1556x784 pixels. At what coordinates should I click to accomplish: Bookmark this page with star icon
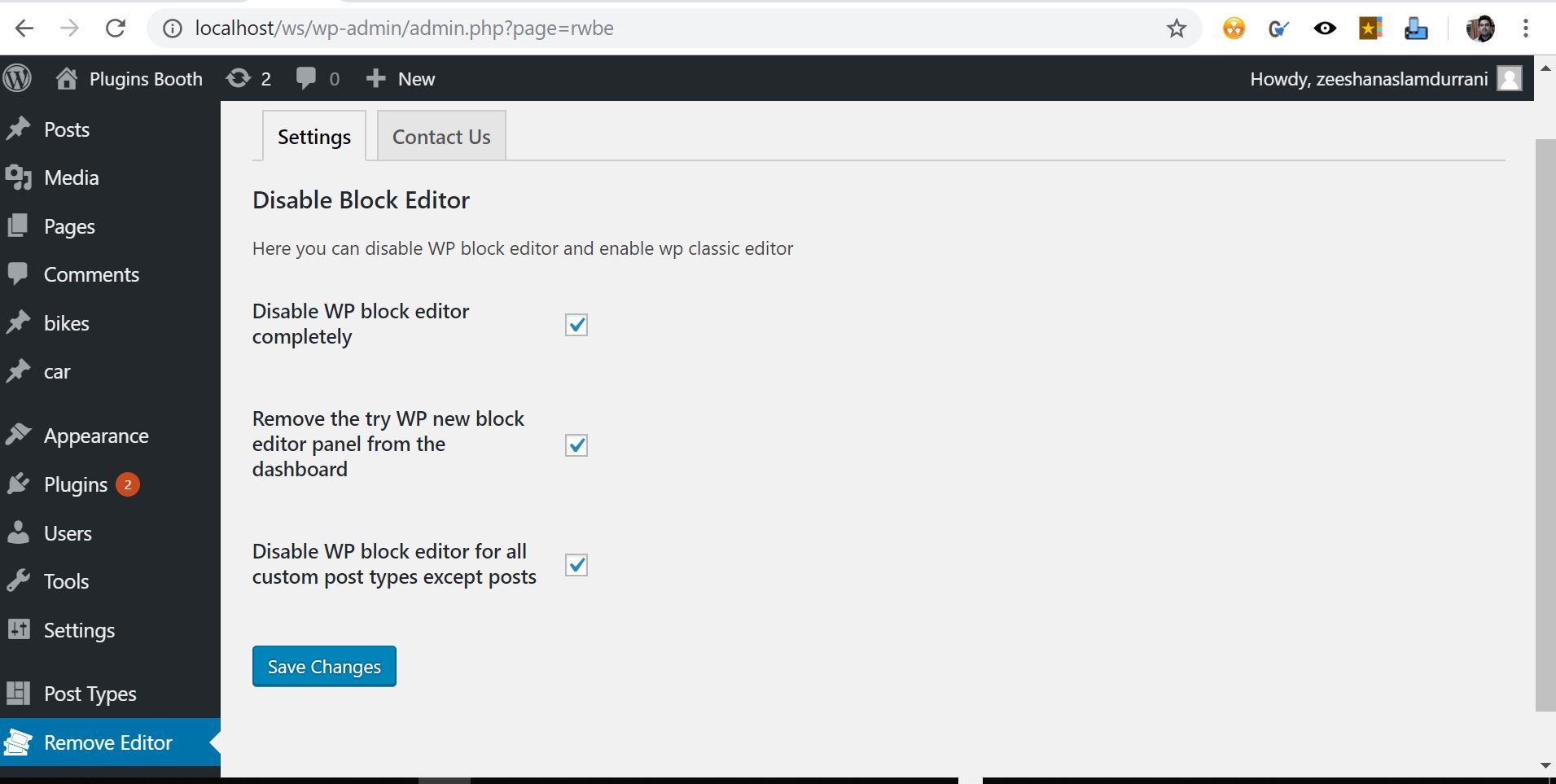(1177, 29)
